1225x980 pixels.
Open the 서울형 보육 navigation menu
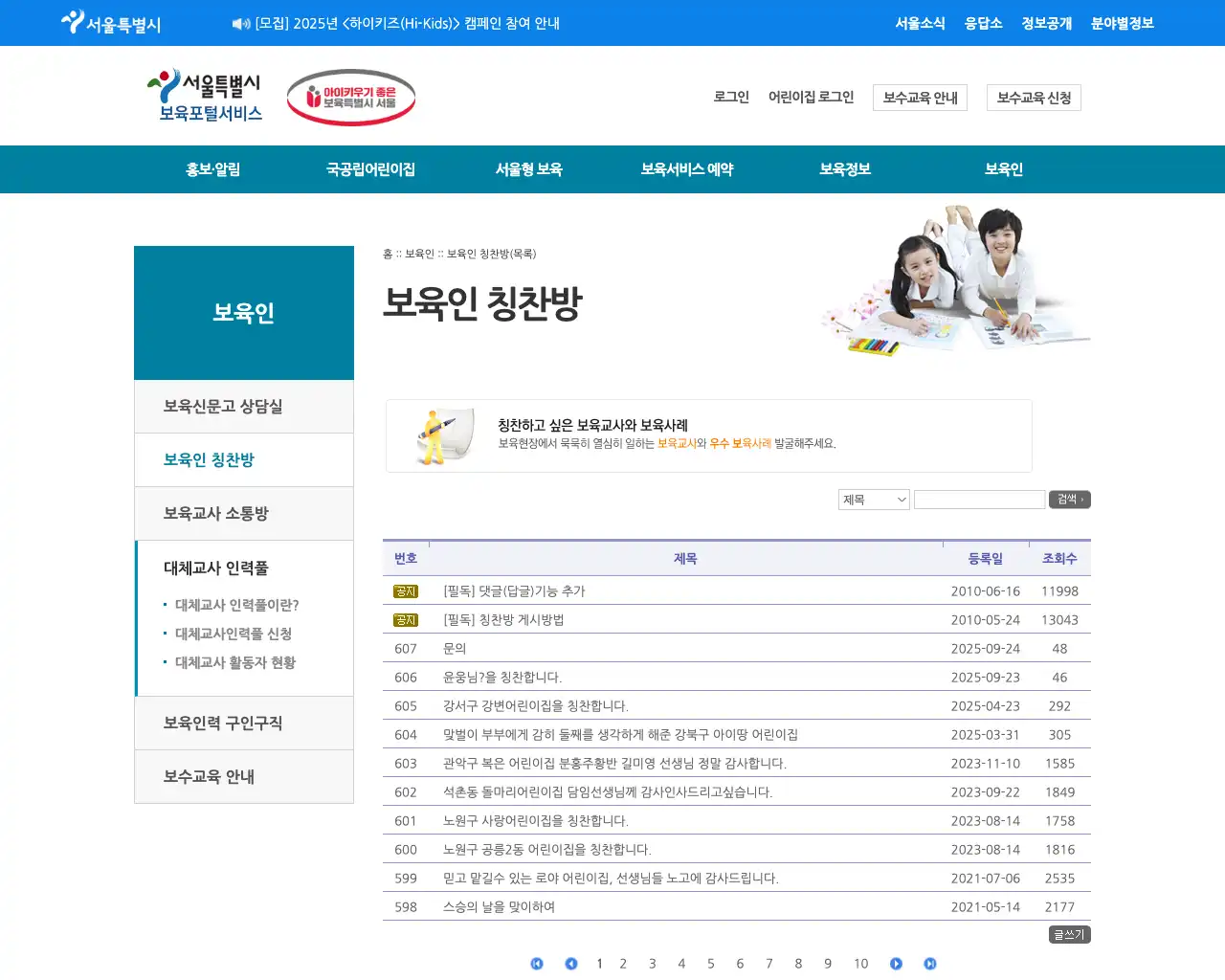[x=528, y=169]
